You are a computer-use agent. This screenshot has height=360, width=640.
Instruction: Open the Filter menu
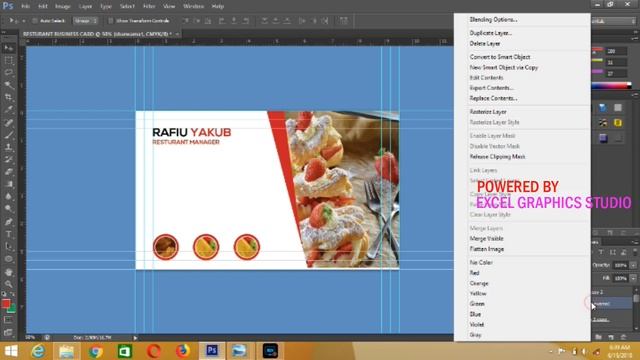pos(149,6)
